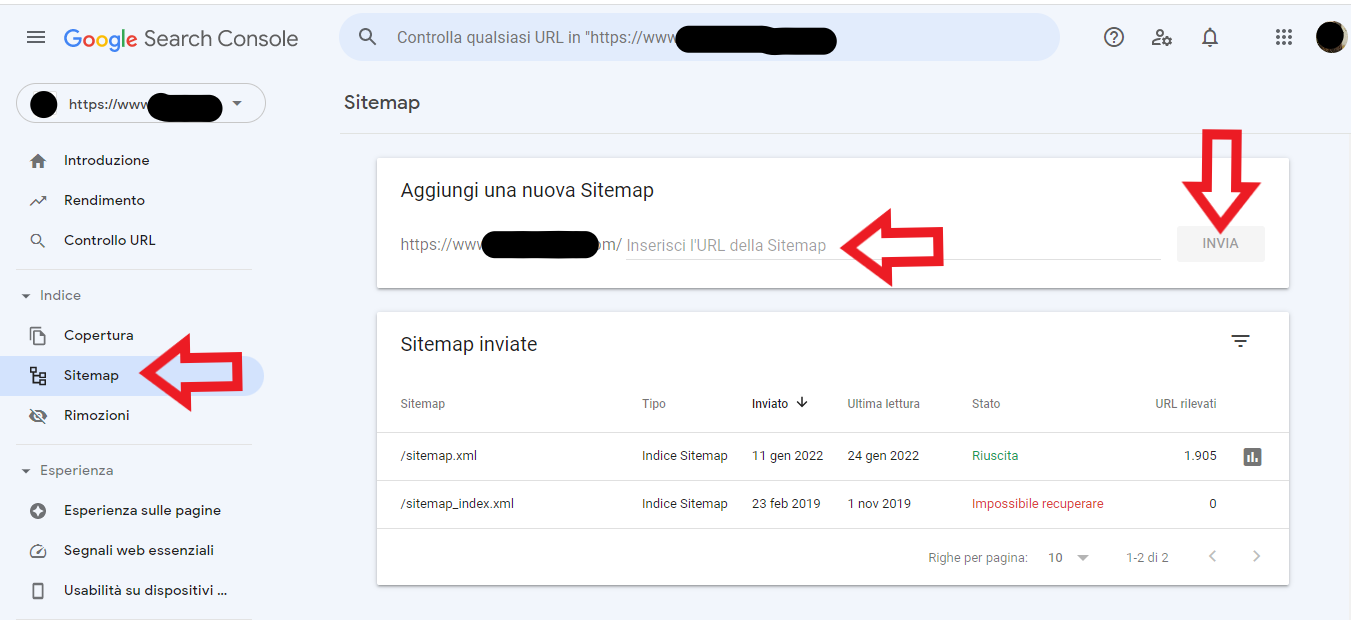This screenshot has height=620, width=1351.
Task: Open Segnali web essenziali page
Action: [x=138, y=550]
